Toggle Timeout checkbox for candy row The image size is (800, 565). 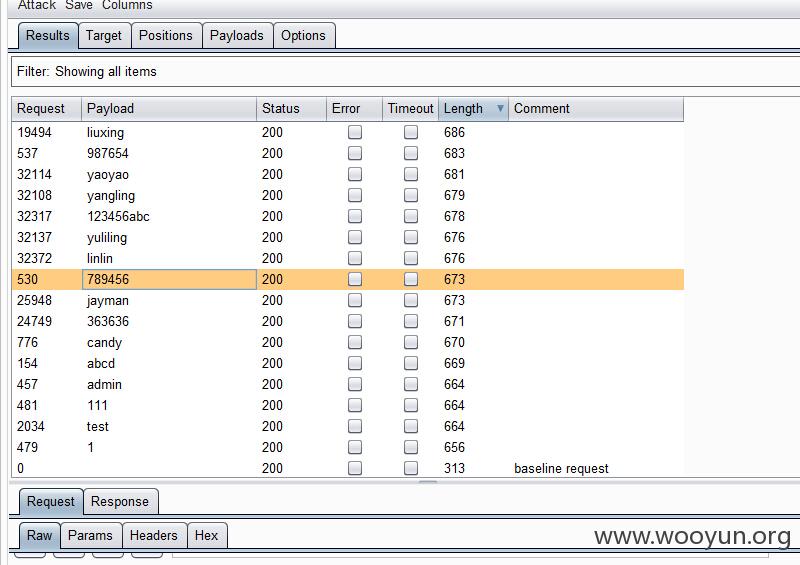click(x=411, y=342)
